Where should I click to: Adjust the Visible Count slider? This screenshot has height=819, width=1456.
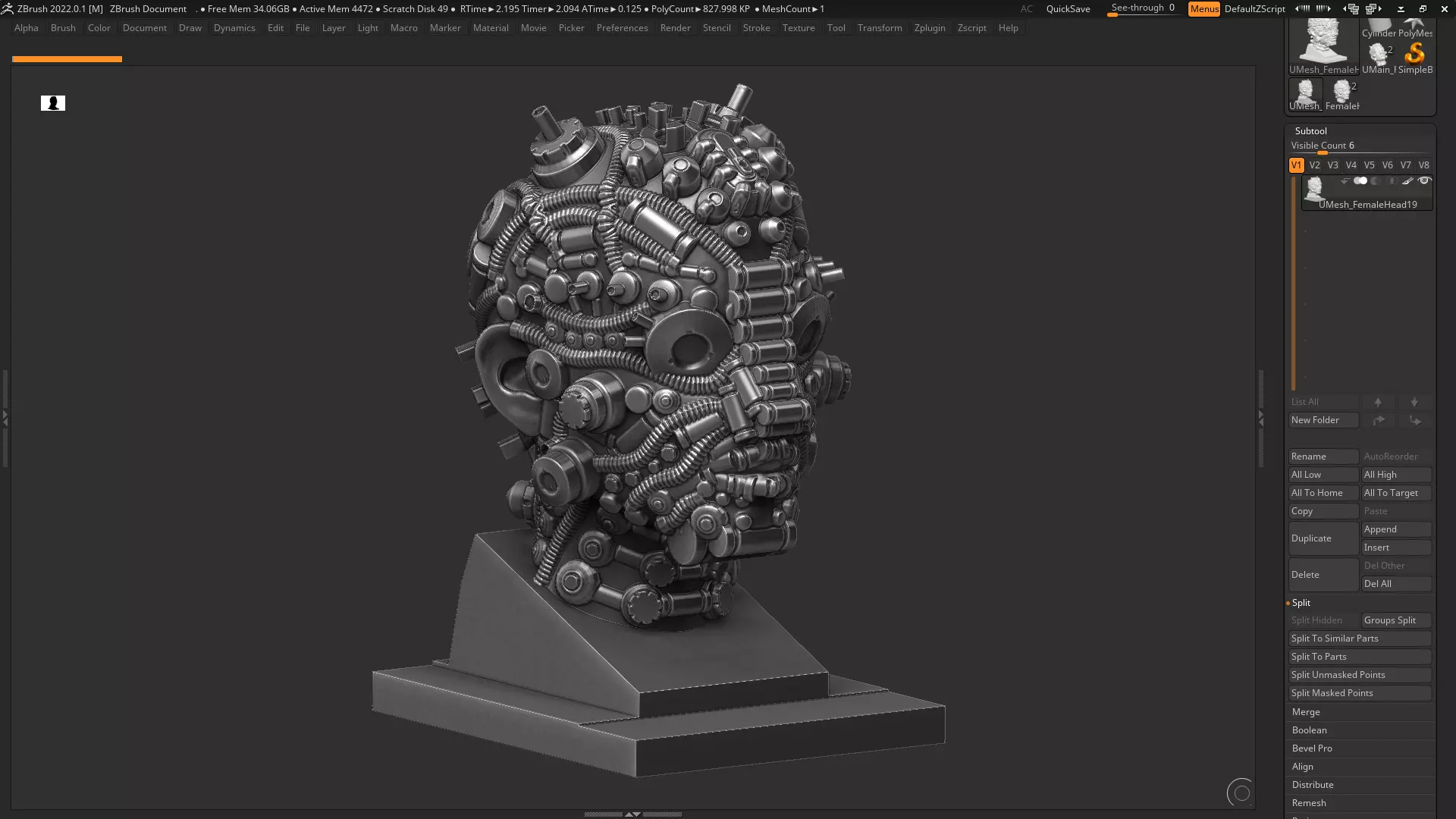[1323, 152]
